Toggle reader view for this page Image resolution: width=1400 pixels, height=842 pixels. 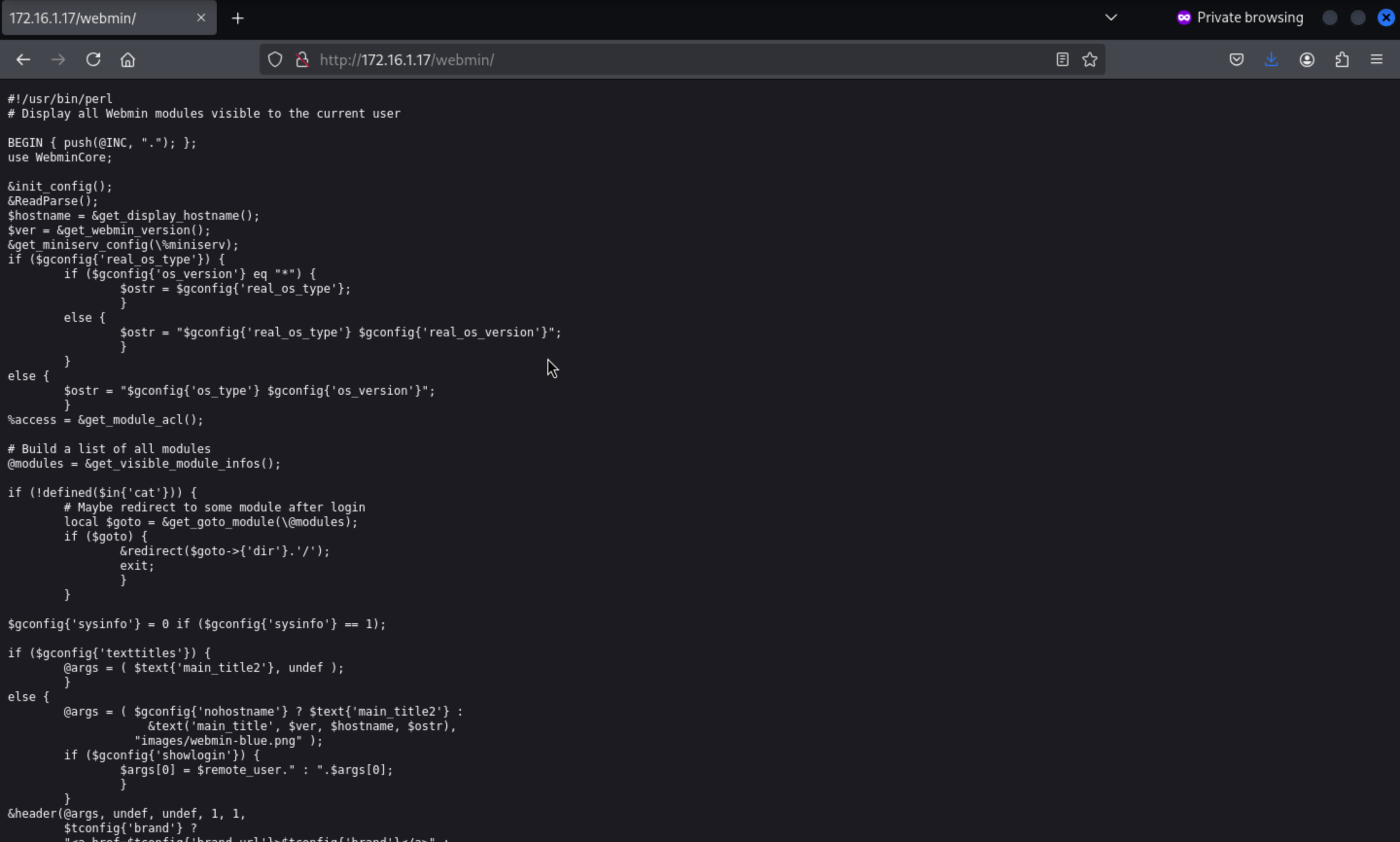pos(1063,60)
